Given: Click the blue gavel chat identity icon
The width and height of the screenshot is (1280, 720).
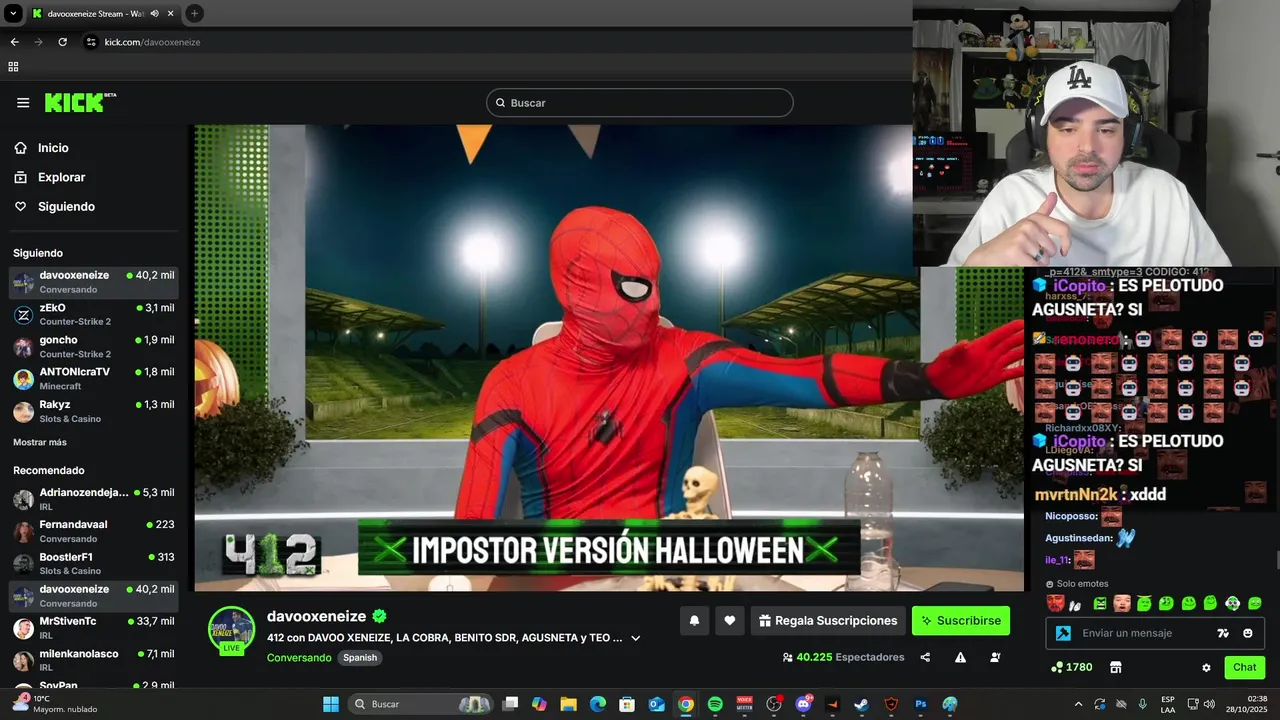Looking at the screenshot, I should 1063,633.
